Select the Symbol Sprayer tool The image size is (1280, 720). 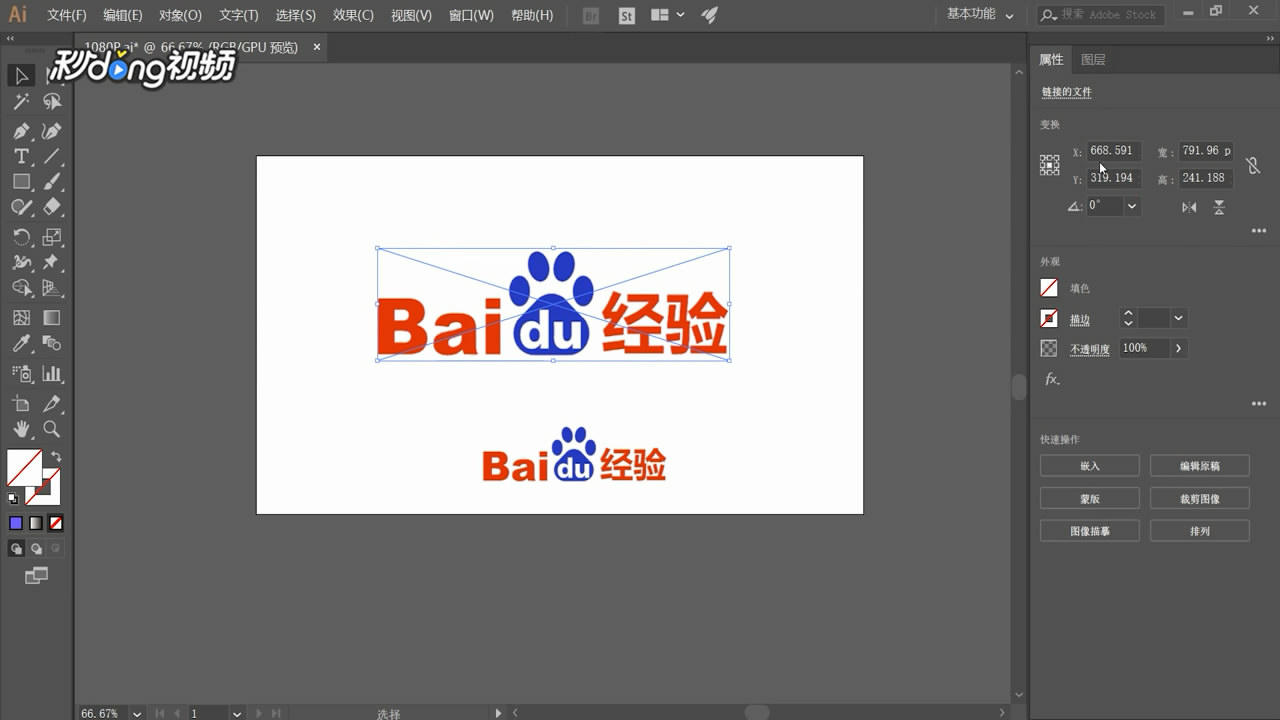tap(21, 374)
